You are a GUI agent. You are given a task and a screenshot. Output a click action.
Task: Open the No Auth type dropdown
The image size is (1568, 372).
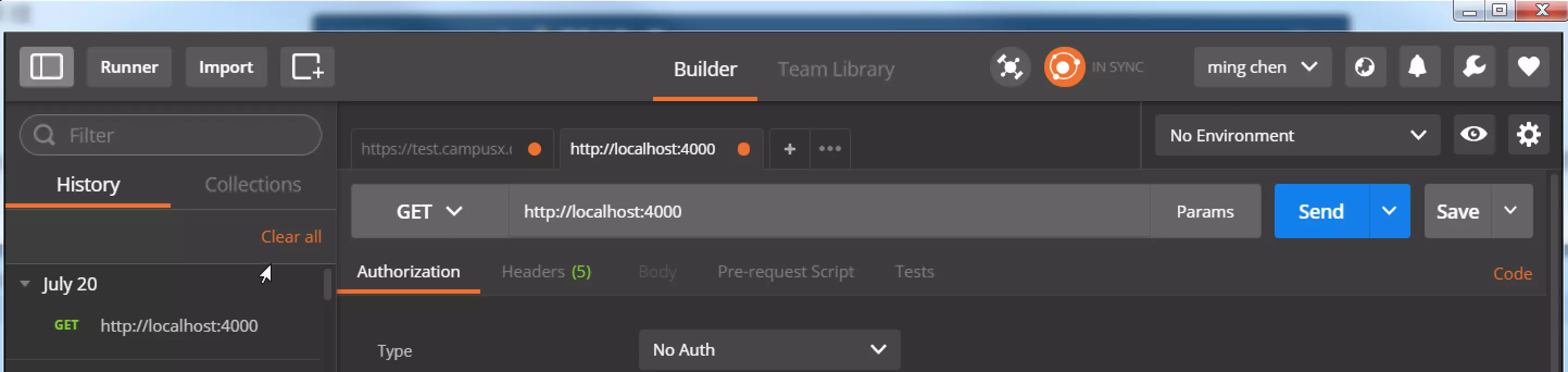click(x=769, y=350)
